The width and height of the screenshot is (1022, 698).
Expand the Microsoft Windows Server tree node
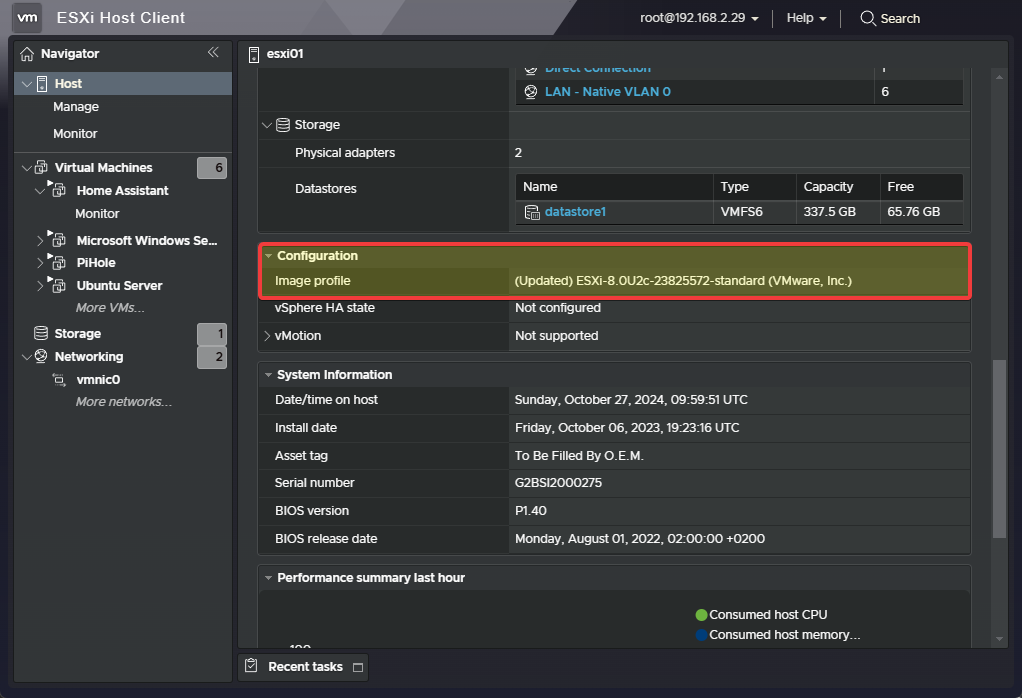[x=40, y=240]
